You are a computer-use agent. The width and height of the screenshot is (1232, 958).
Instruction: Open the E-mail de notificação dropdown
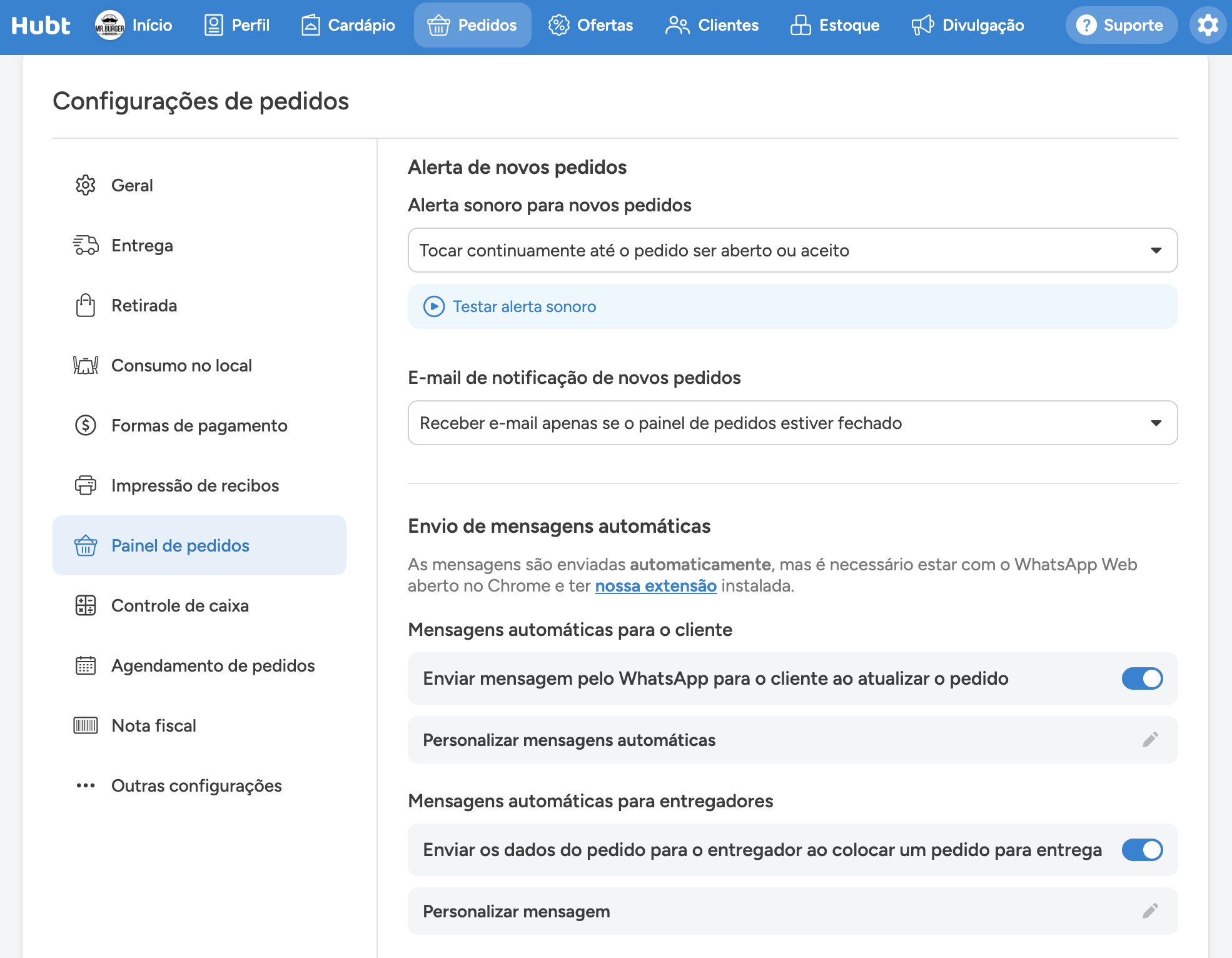(x=792, y=423)
